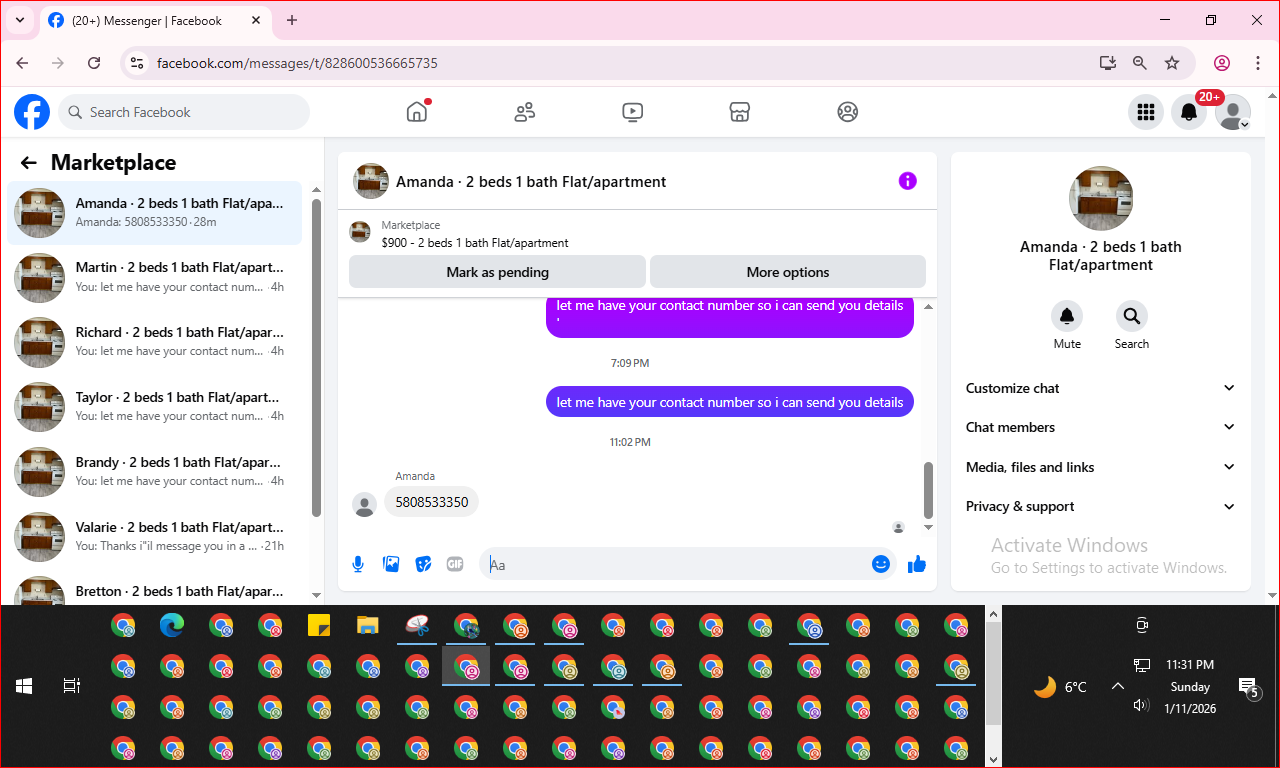Open the $900 Marketplace listing link
Viewport: 1280px width, 768px height.
point(475,243)
